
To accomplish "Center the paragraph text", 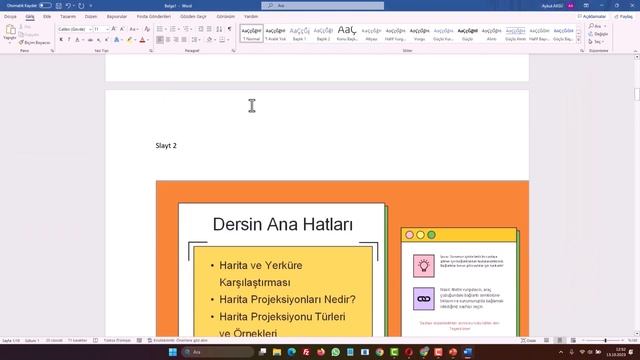I will 168,40.
